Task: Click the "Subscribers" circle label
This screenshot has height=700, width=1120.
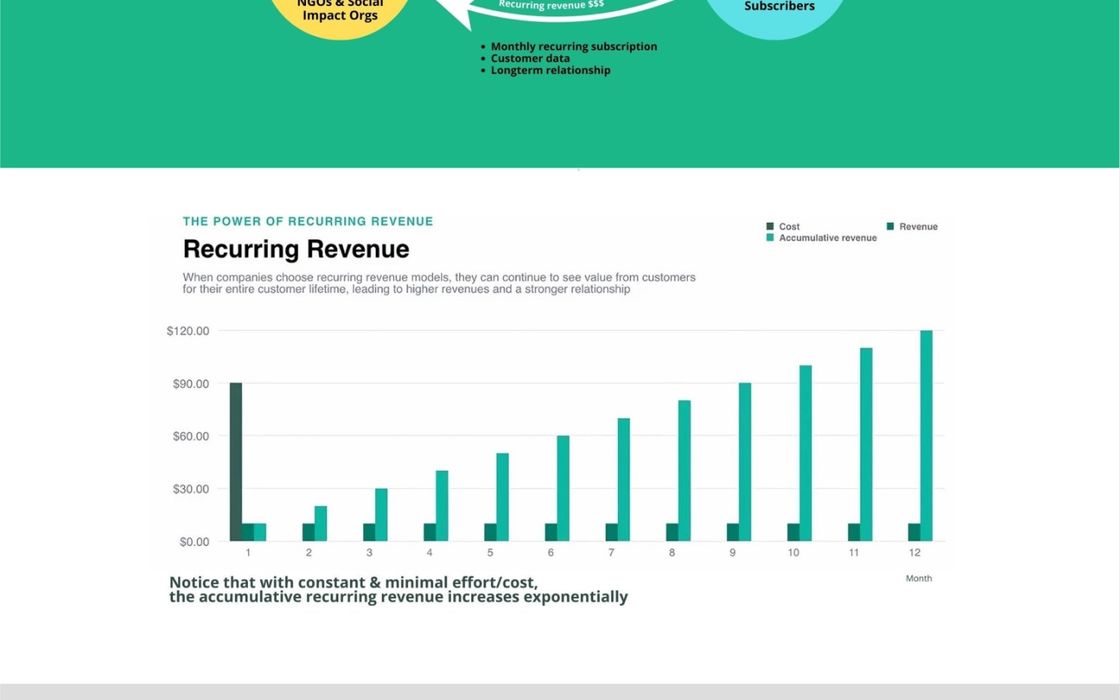Action: coord(779,6)
